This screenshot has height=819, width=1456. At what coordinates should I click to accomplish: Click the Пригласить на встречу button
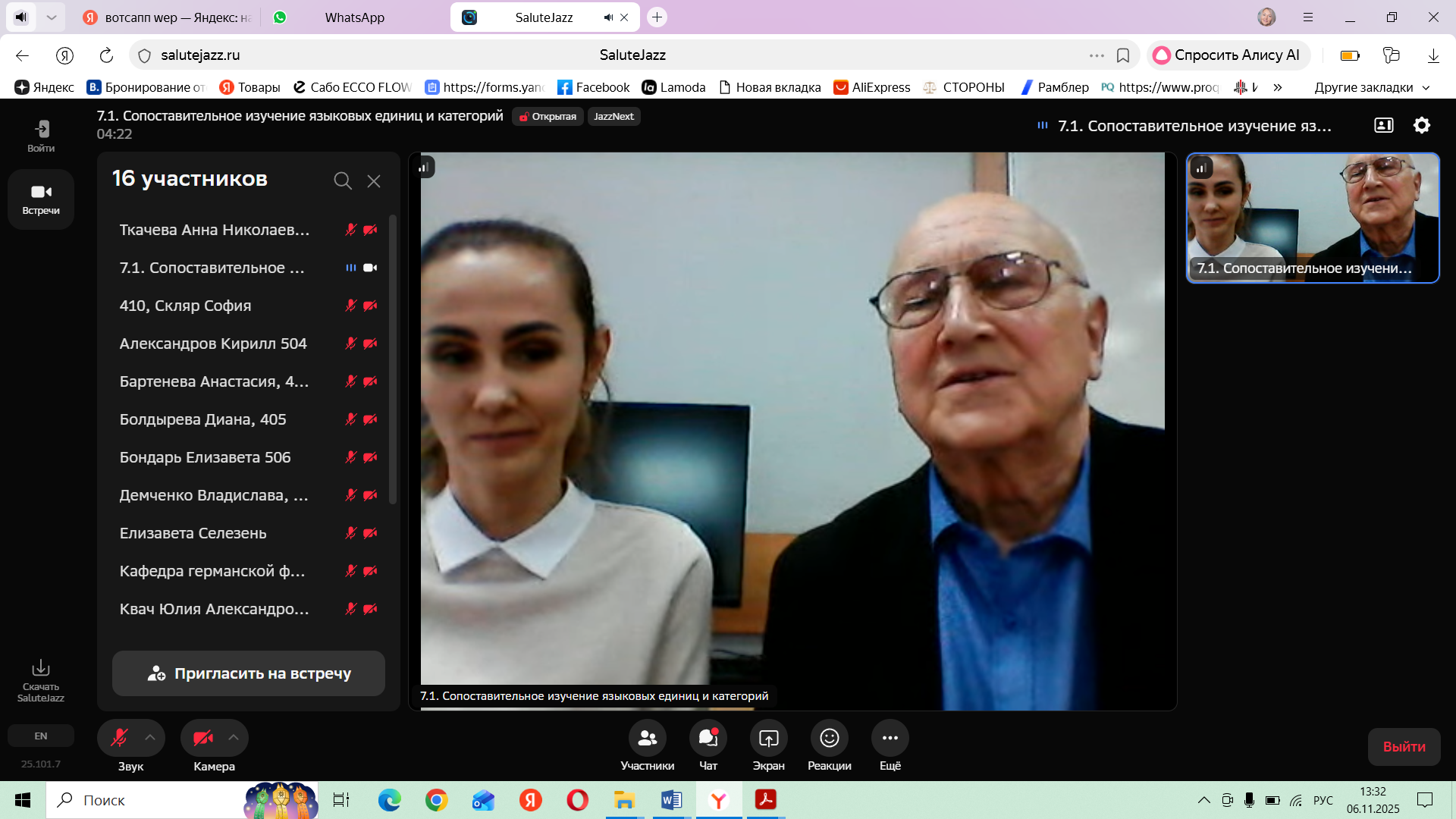coord(249,673)
